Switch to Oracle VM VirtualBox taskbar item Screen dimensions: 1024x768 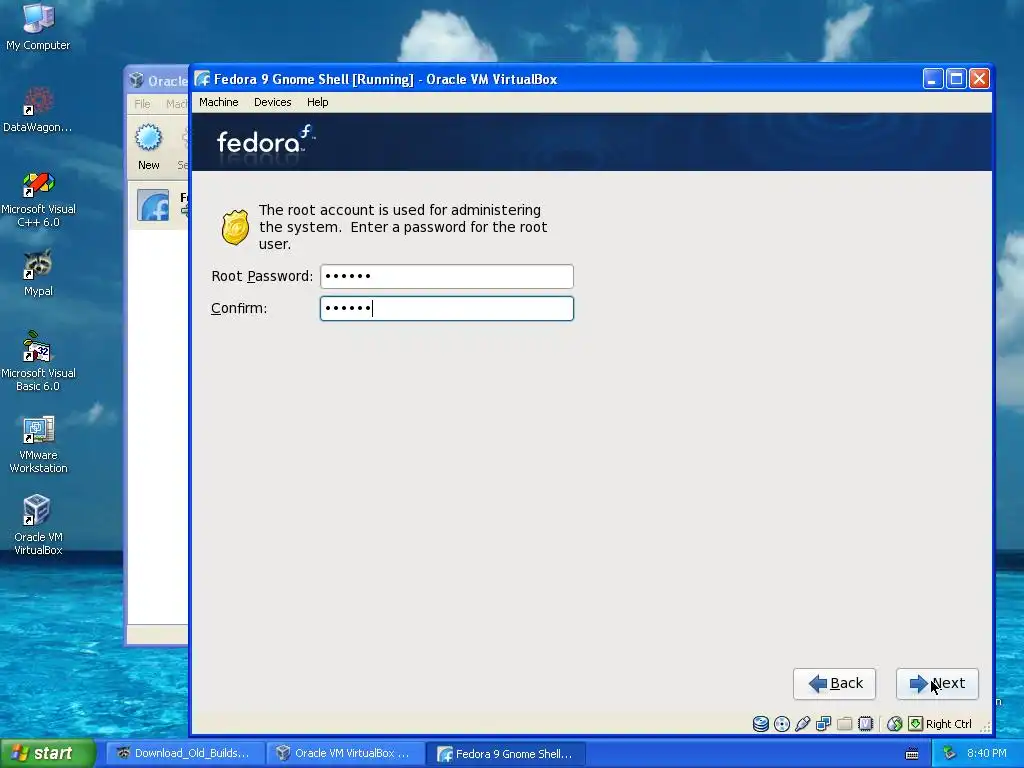click(345, 753)
